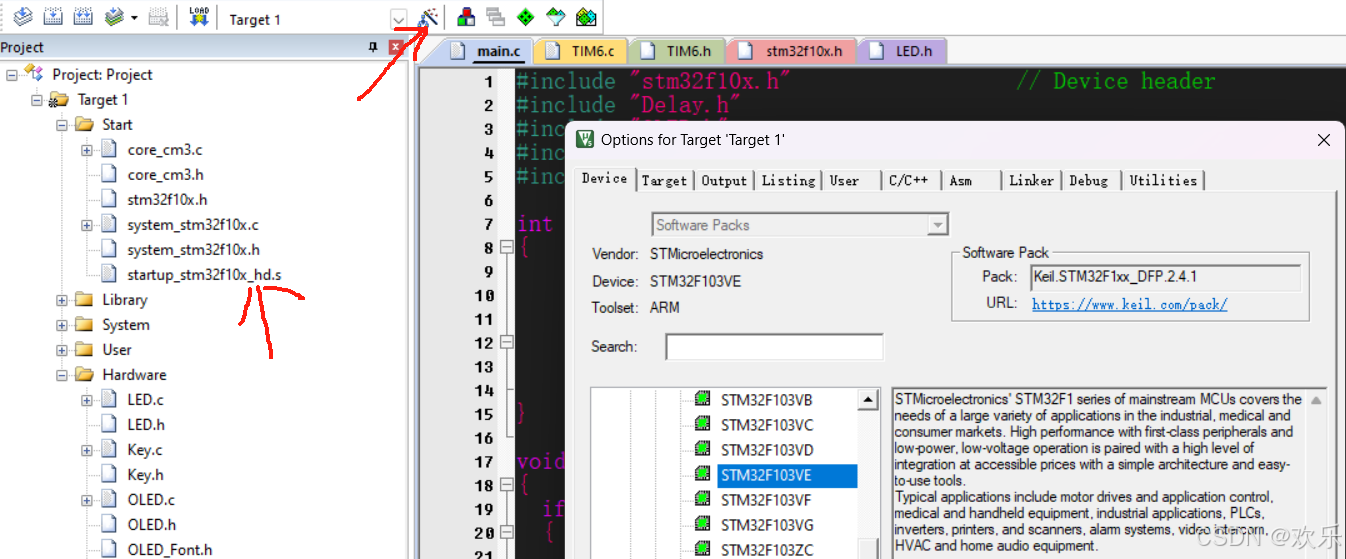Expand the OLED.c file node

87,499
